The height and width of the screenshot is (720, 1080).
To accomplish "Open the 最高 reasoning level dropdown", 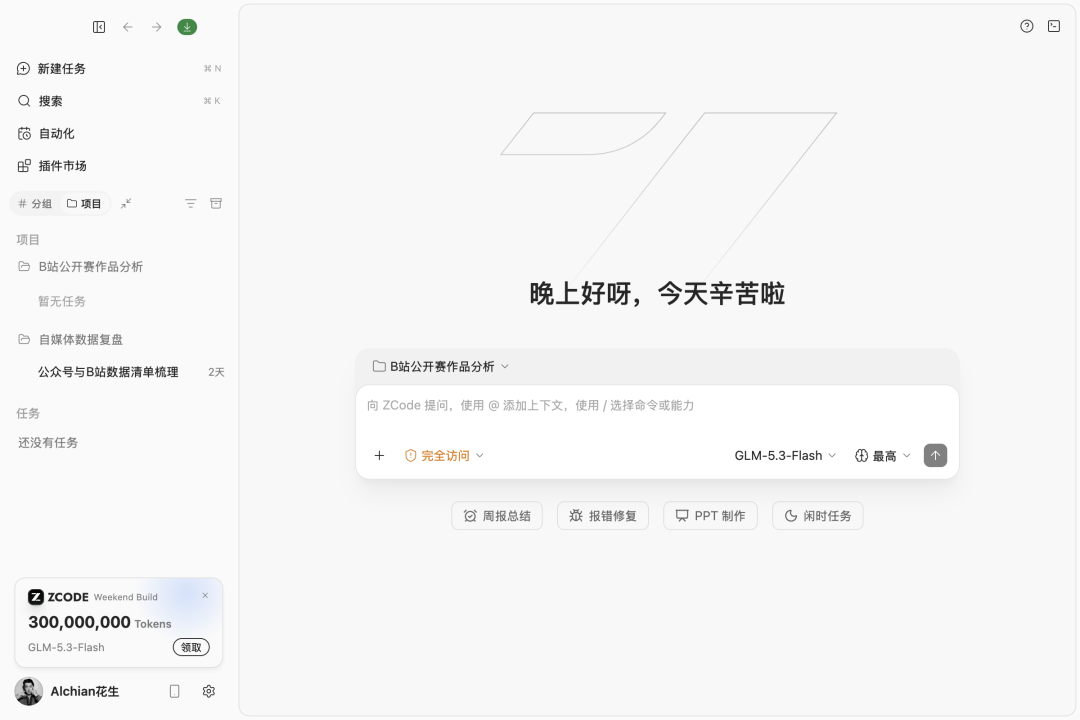I will [883, 455].
